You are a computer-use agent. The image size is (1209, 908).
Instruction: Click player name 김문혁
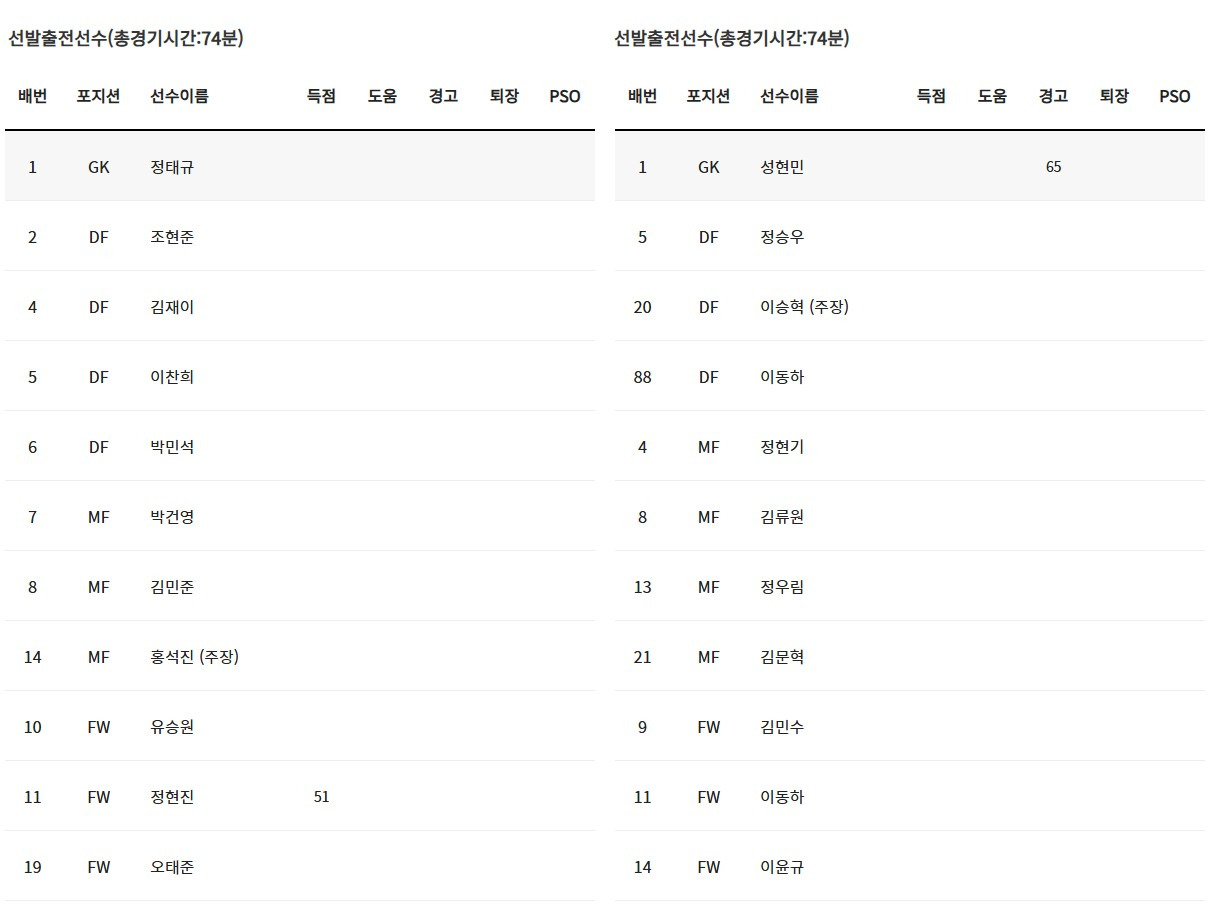pyautogui.click(x=782, y=657)
